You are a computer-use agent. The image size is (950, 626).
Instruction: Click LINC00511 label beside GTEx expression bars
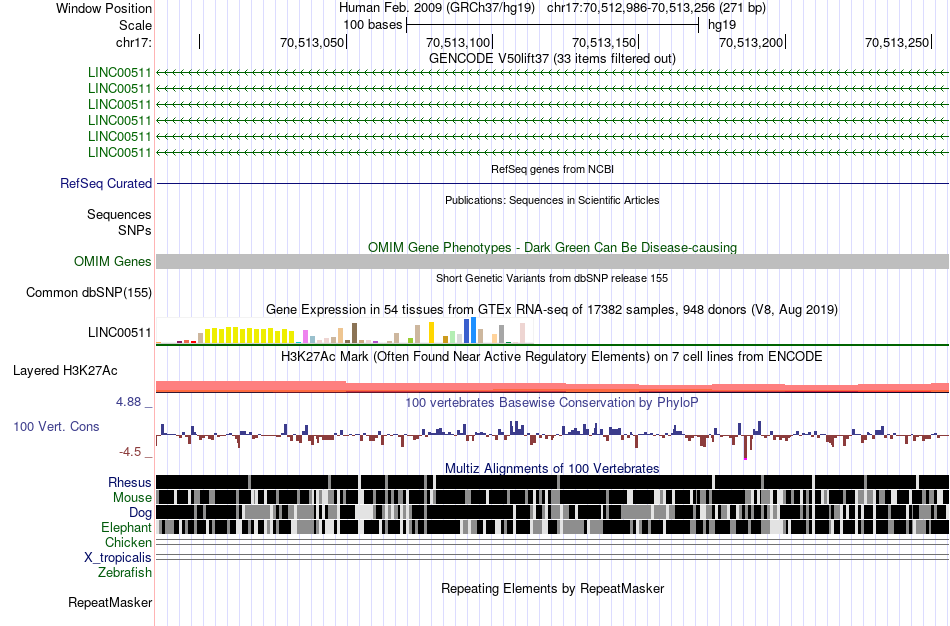pyautogui.click(x=119, y=332)
